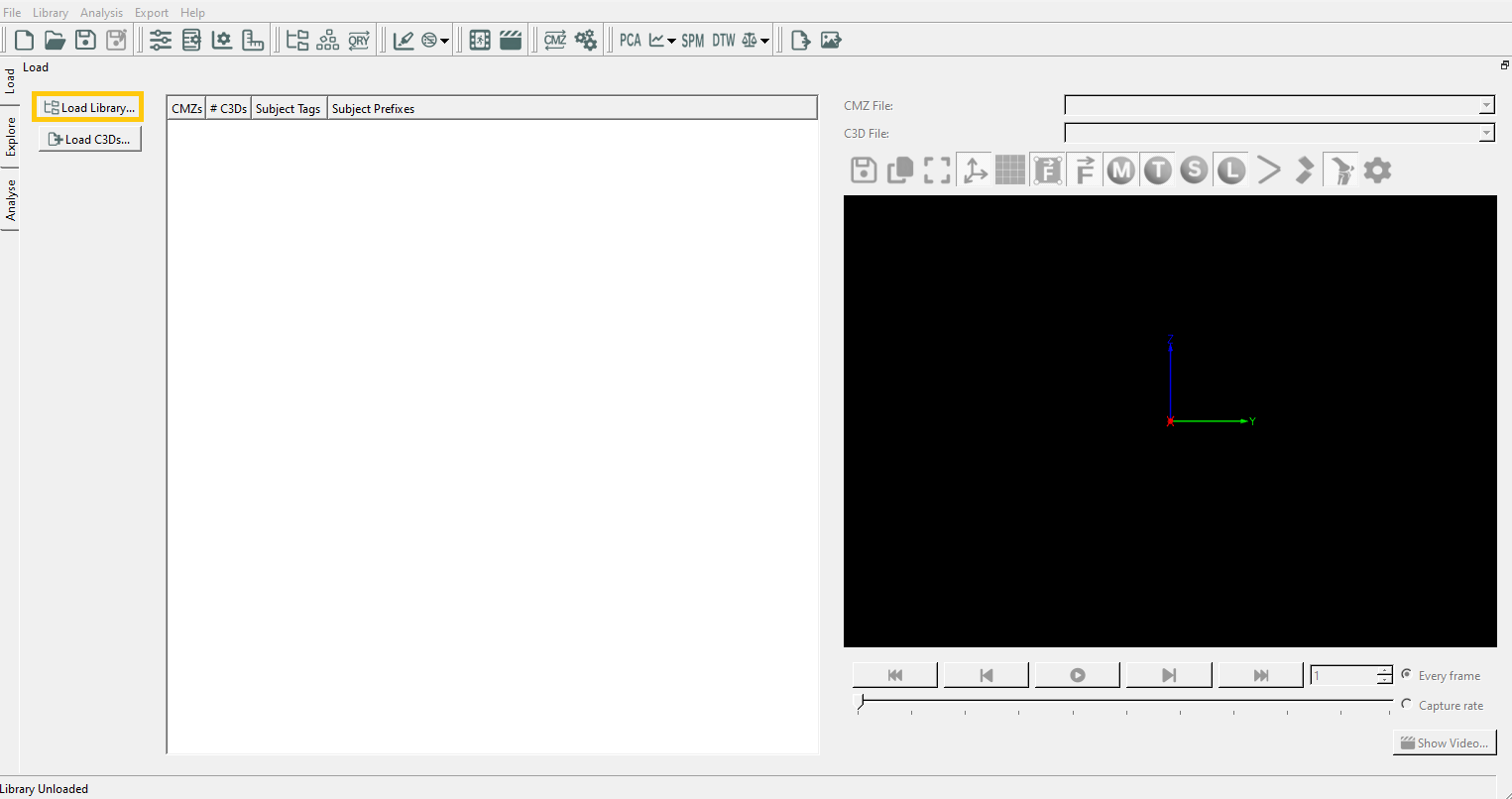This screenshot has width=1512, height=799.
Task: Click the clapperboard video icon
Action: click(511, 40)
